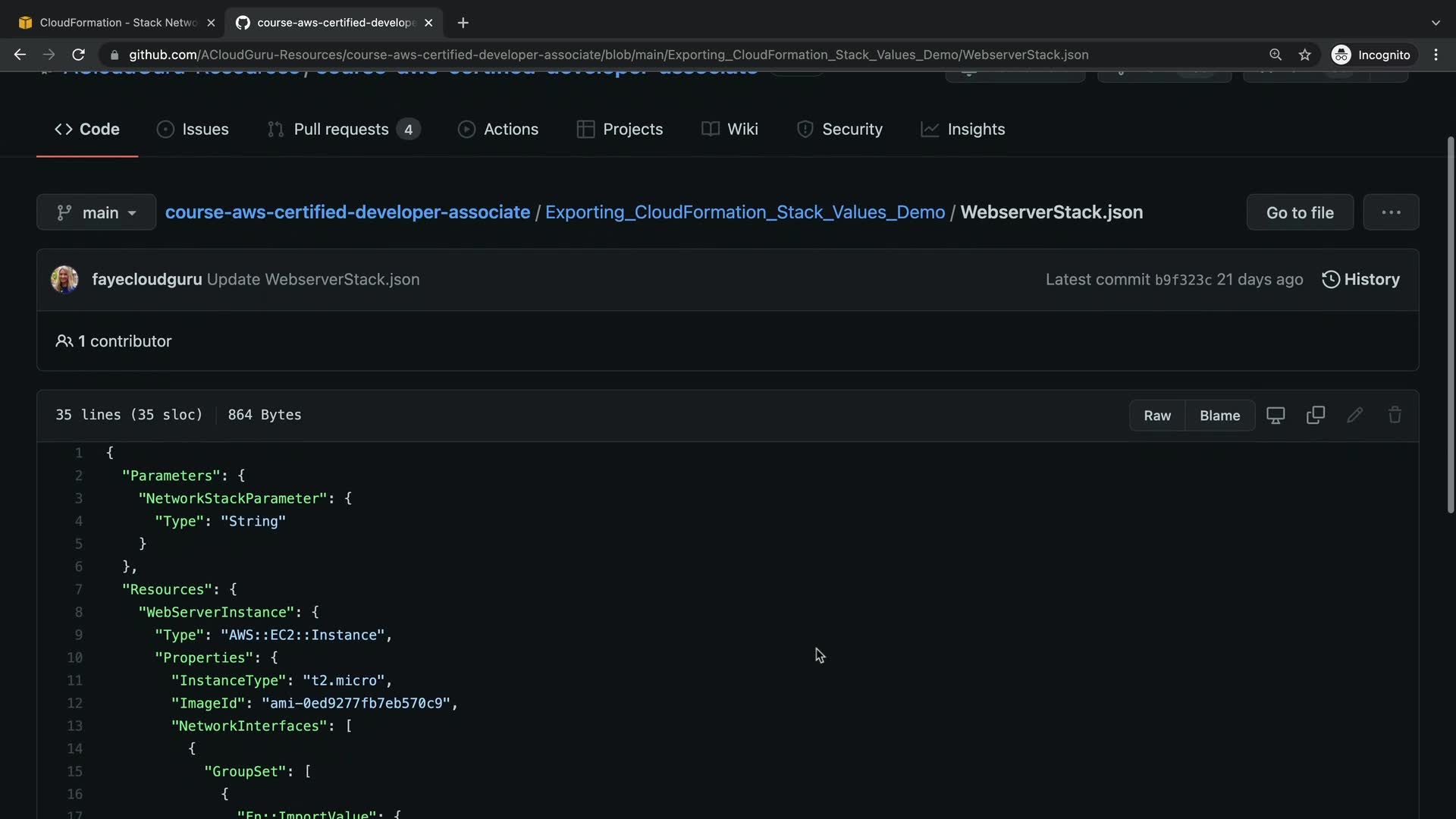Copy raw file contents icon
The height and width of the screenshot is (819, 1456).
coord(1316,416)
